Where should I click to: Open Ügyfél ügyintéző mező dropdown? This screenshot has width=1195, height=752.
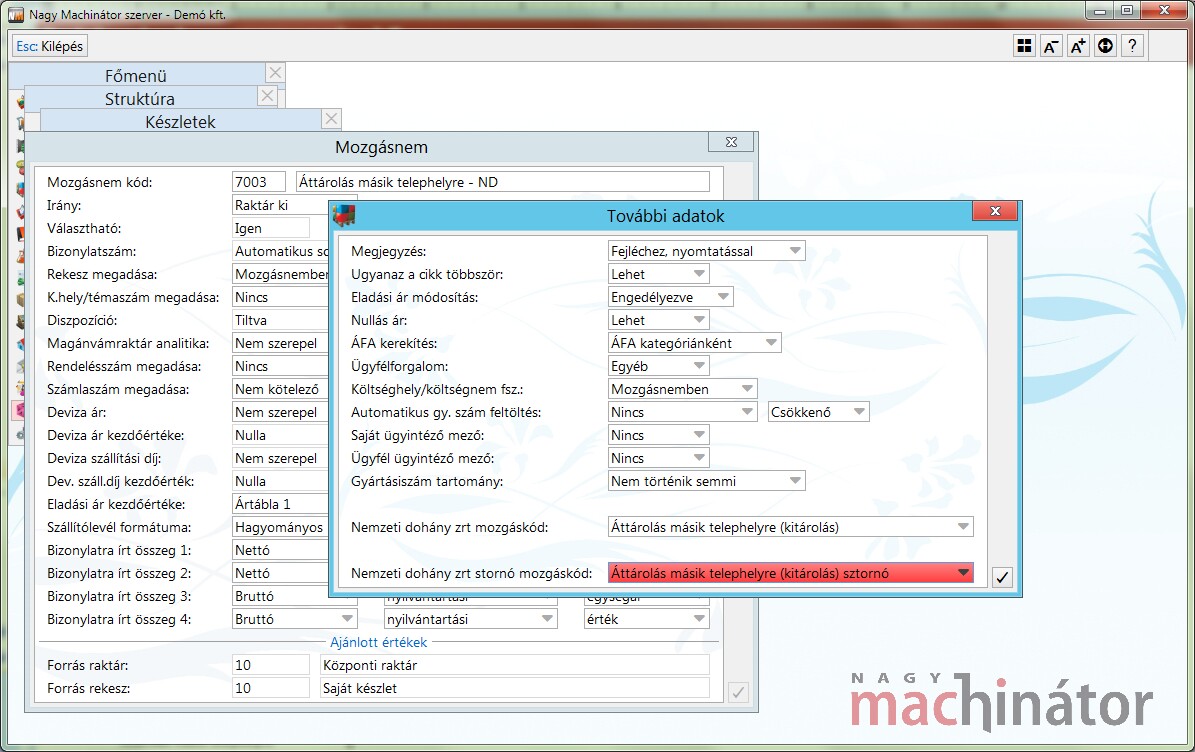point(658,458)
